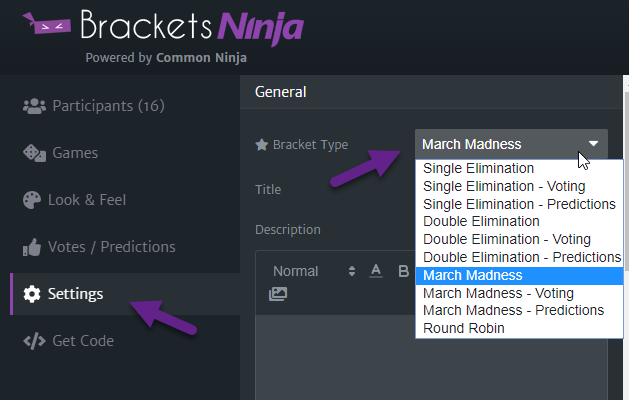Select Double Elimination from the list

[481, 221]
